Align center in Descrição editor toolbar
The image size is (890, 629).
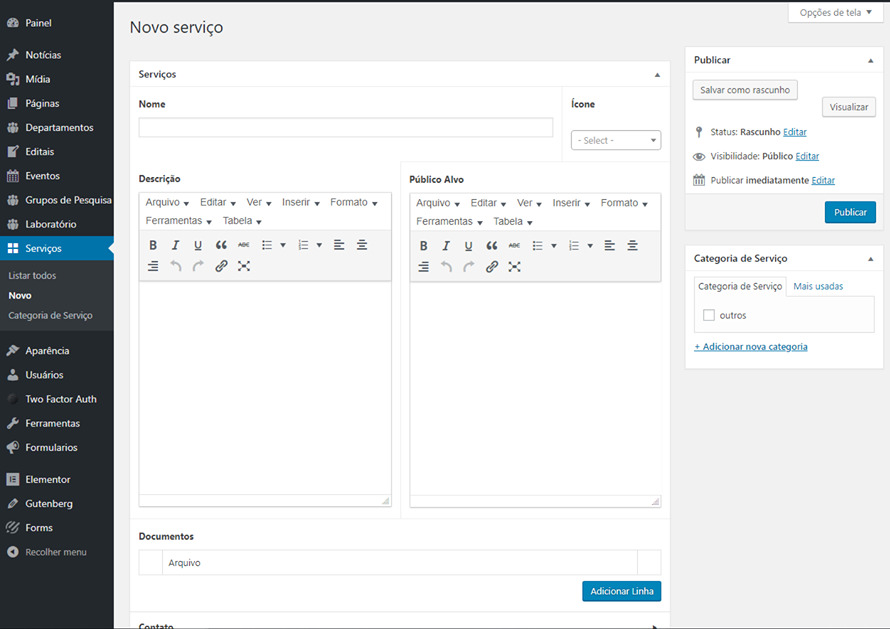(x=362, y=245)
